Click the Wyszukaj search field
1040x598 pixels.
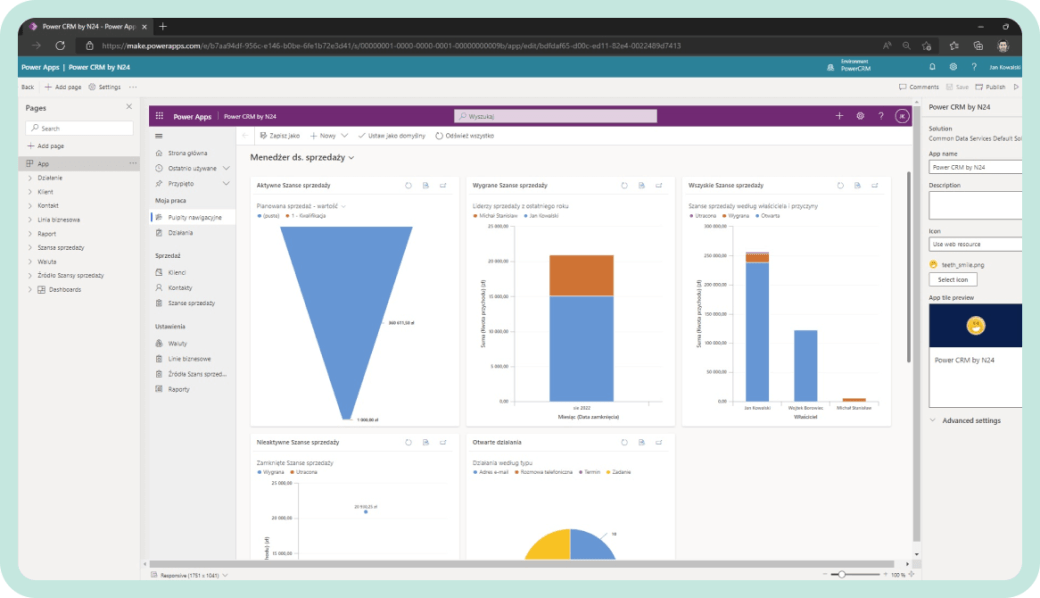point(555,116)
